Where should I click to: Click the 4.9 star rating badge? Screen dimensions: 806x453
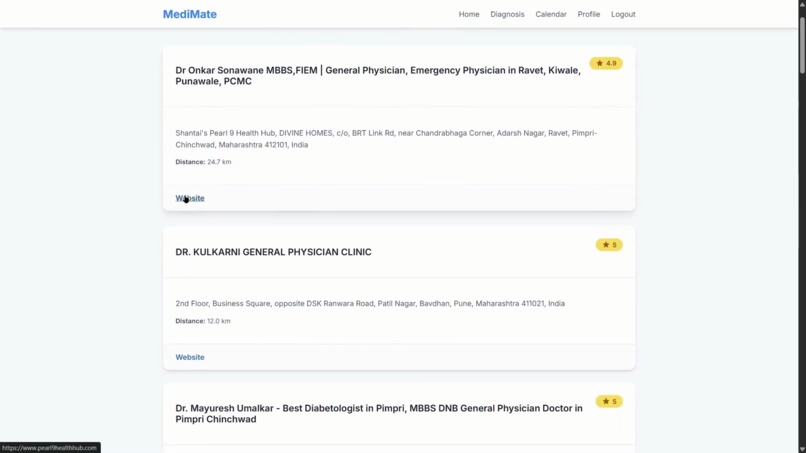tap(606, 63)
